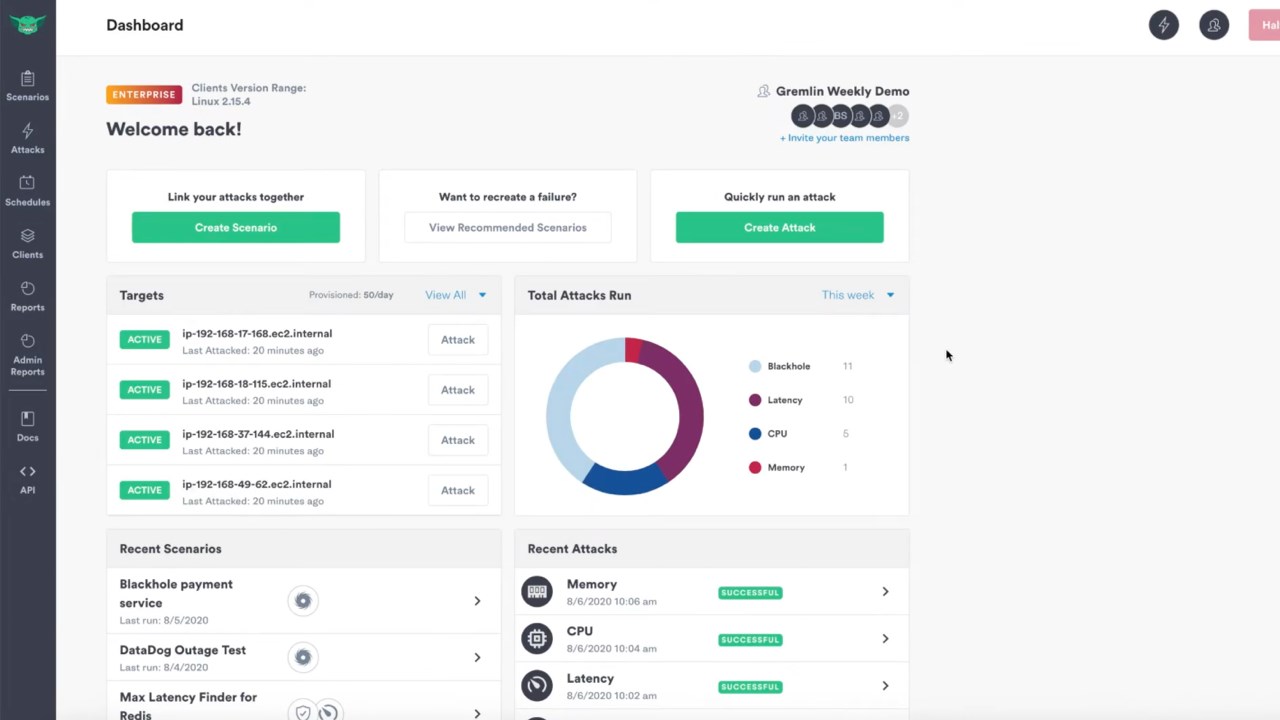Viewport: 1280px width, 720px height.
Task: Click the Blackhole legend color dot
Action: (755, 366)
